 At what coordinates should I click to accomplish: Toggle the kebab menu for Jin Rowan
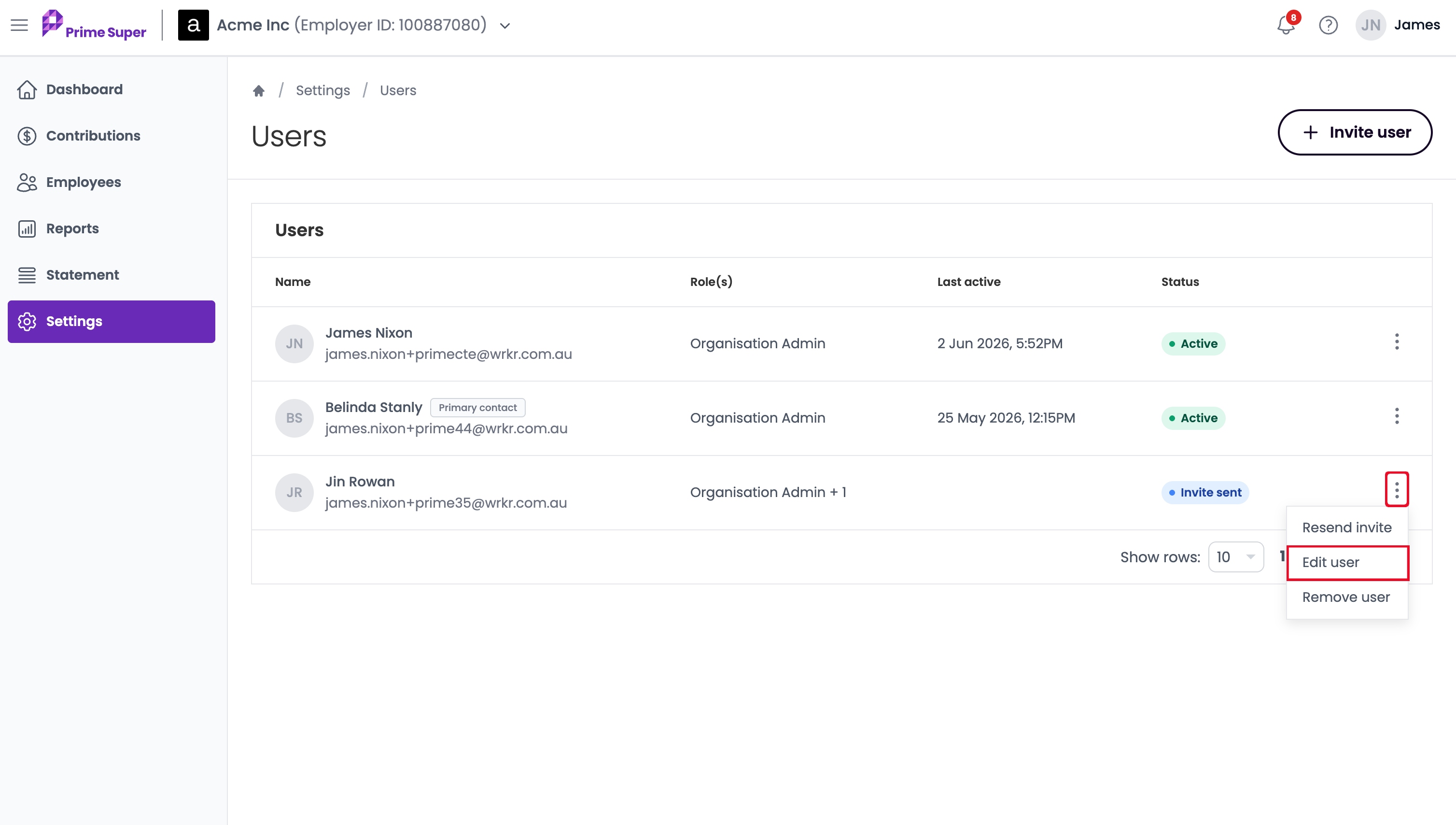click(1397, 490)
